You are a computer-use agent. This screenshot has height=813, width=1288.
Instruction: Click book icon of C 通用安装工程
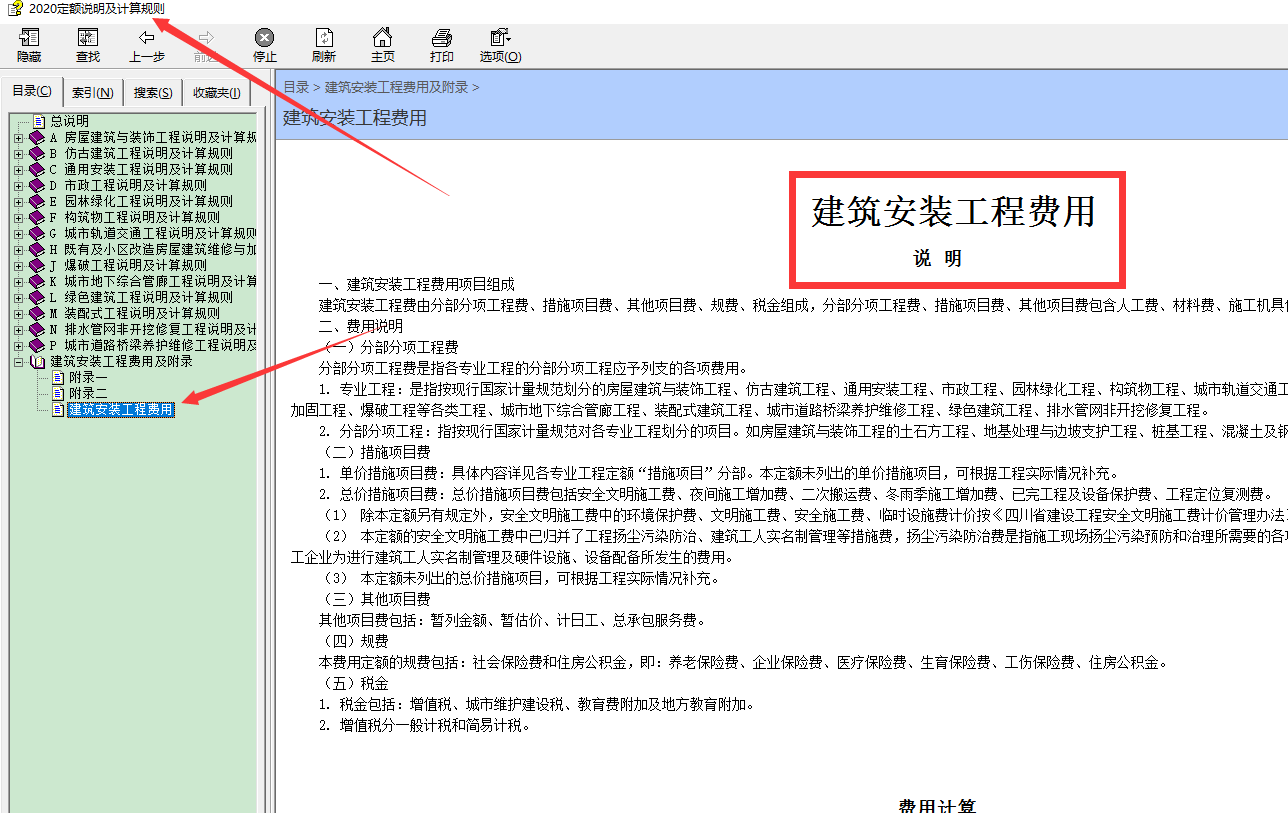[37, 170]
